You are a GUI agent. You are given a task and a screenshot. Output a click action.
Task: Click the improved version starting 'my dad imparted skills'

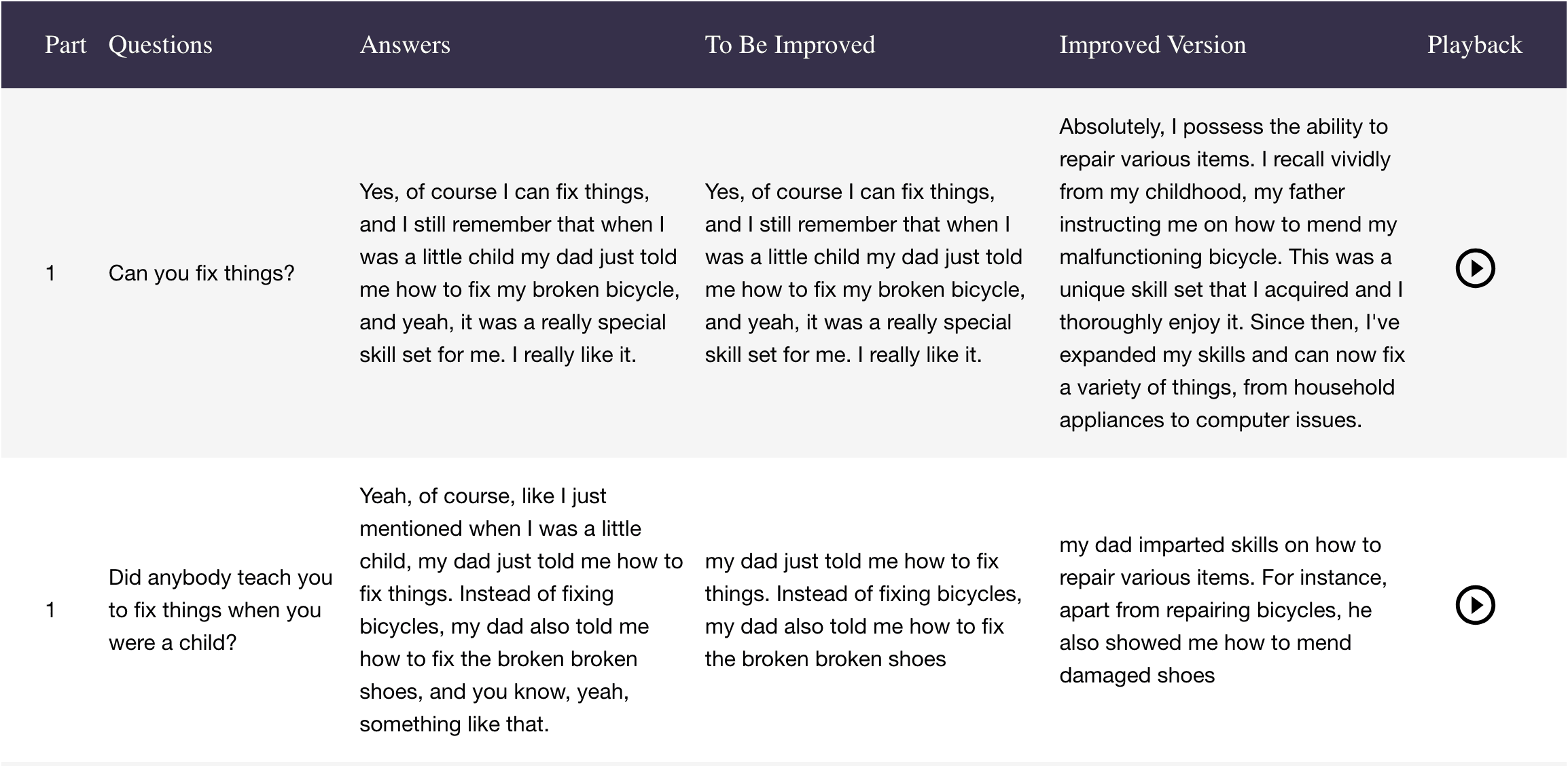pyautogui.click(x=1223, y=610)
